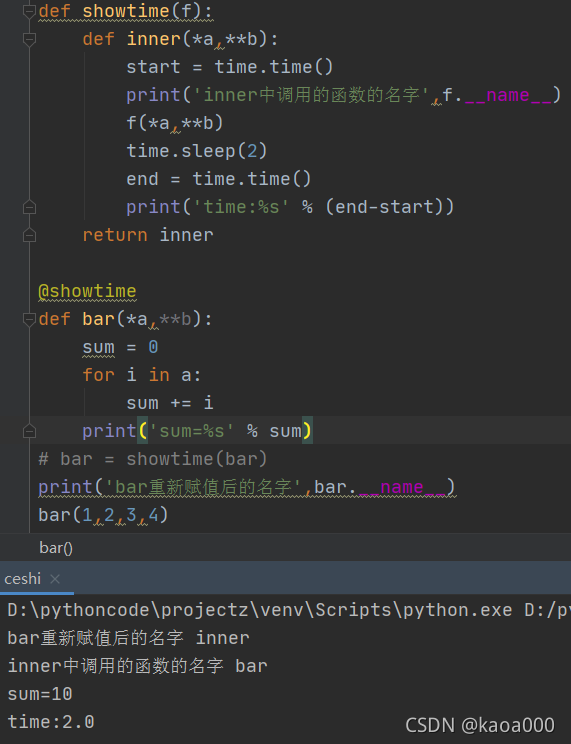Click the 'sum += i' line
The width and height of the screenshot is (571, 744).
pyautogui.click(x=170, y=403)
